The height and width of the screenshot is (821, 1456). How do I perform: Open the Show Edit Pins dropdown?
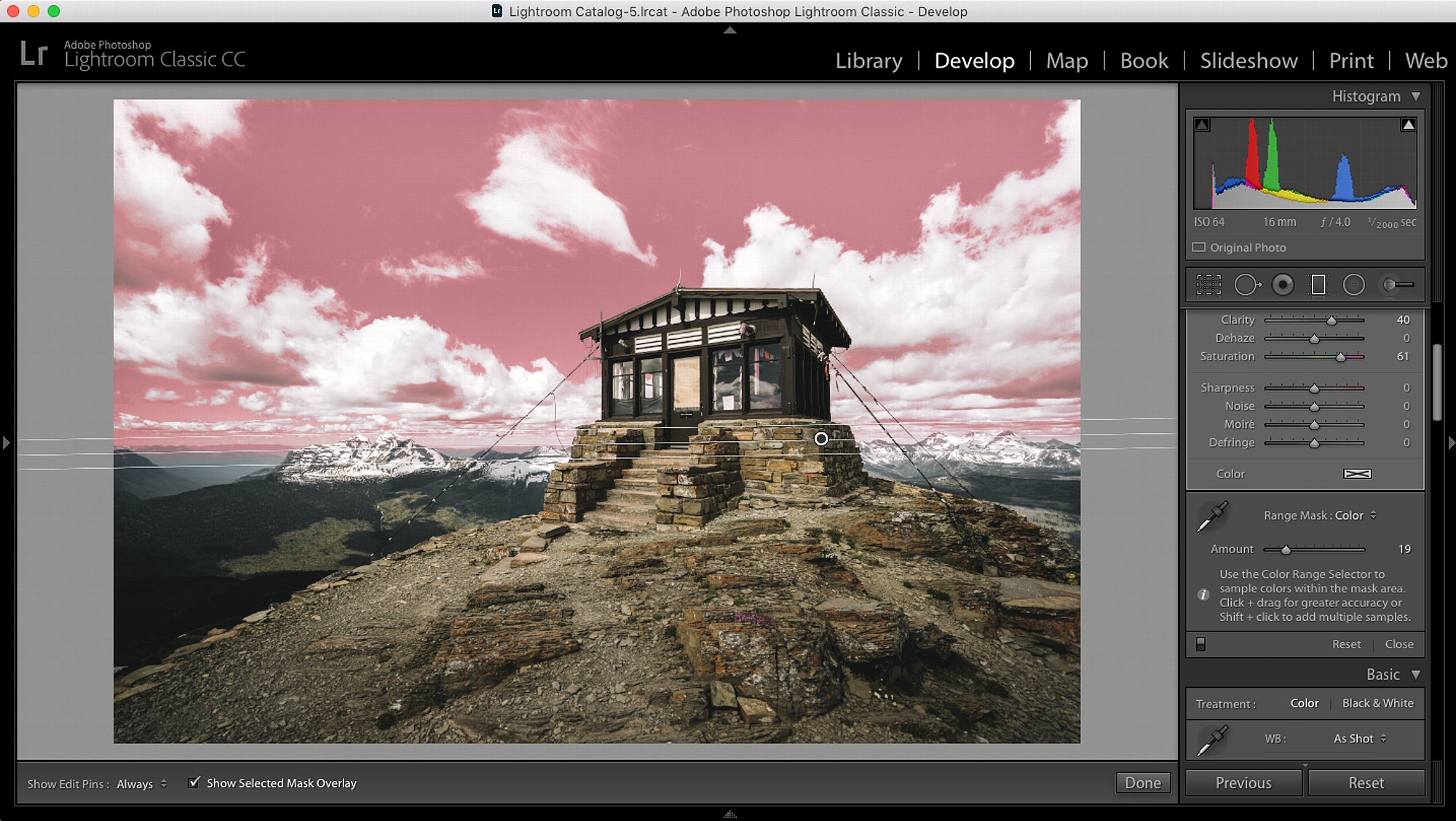coord(141,784)
